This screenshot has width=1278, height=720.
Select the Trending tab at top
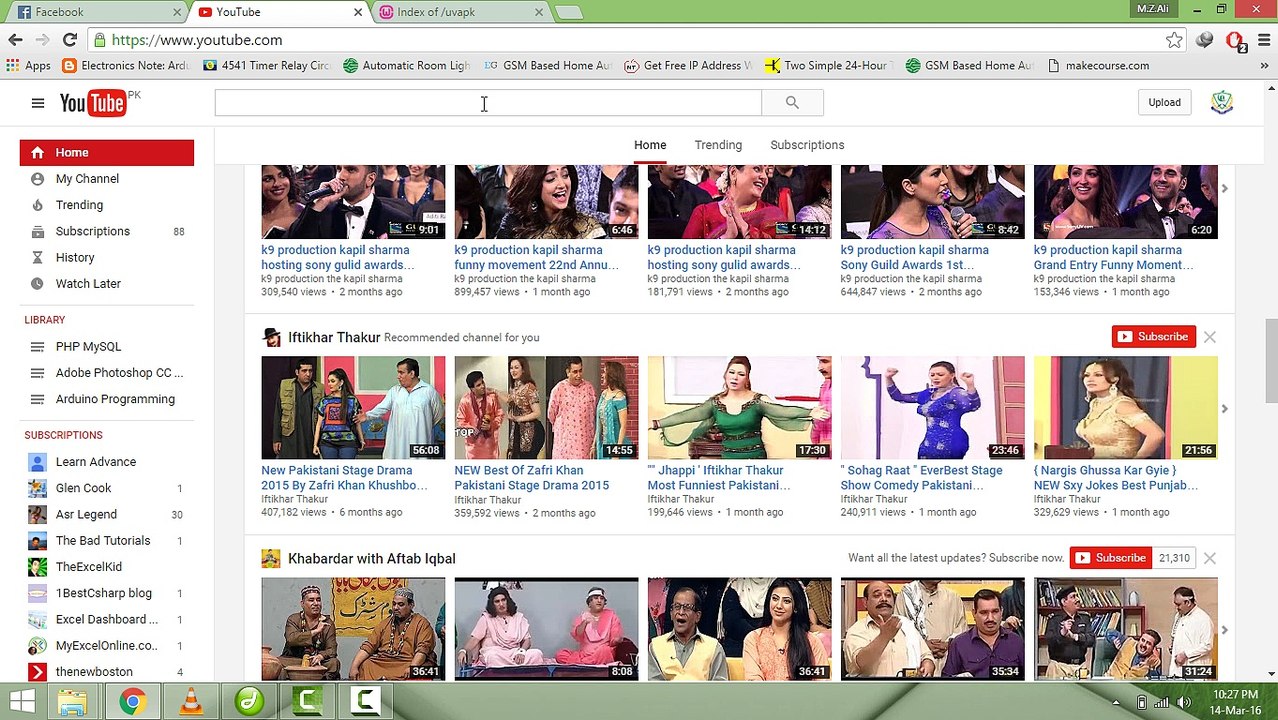tap(718, 145)
